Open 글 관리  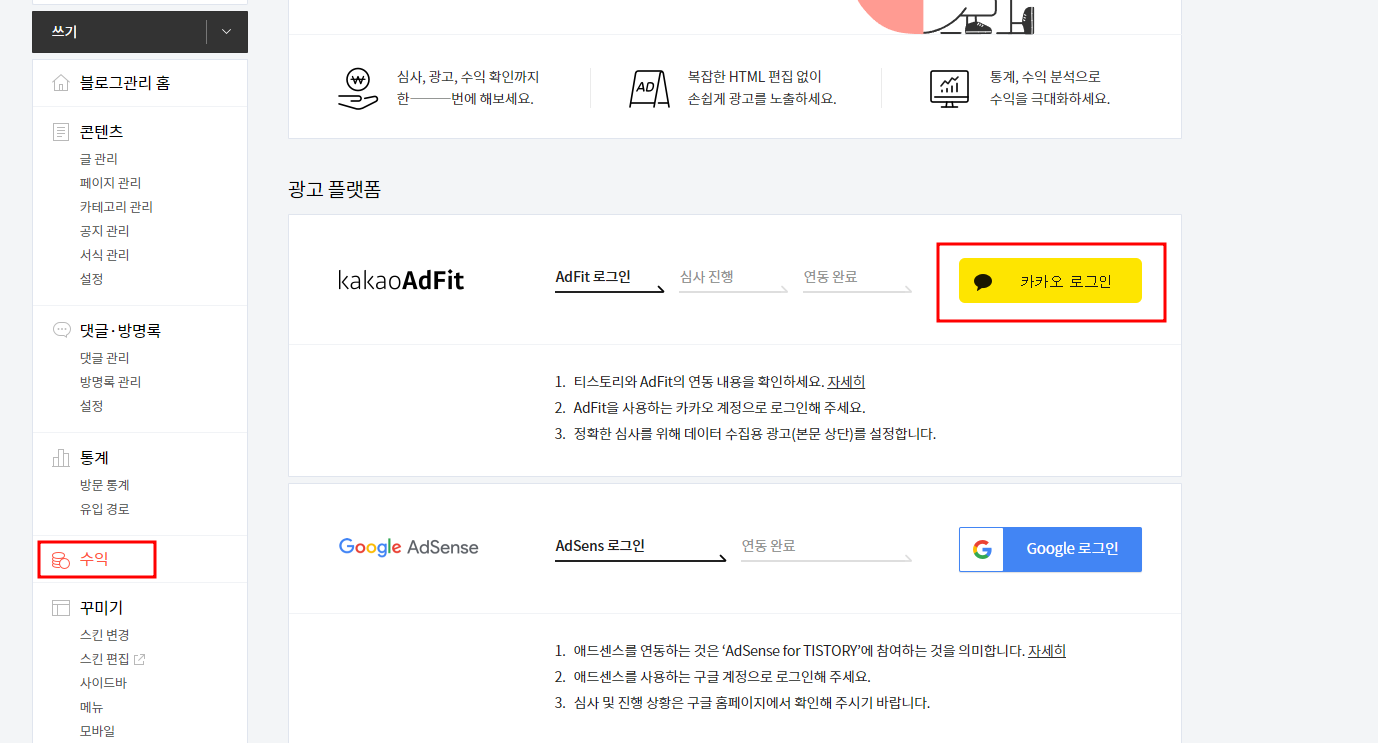(99, 159)
